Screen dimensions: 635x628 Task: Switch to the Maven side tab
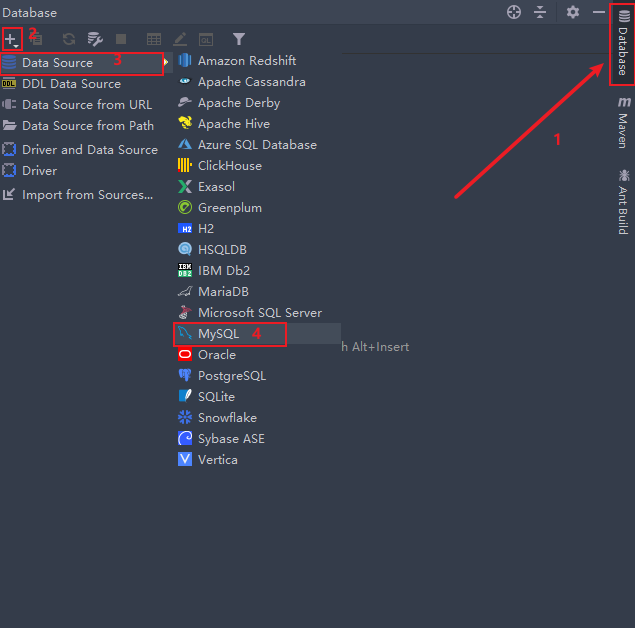pos(623,122)
